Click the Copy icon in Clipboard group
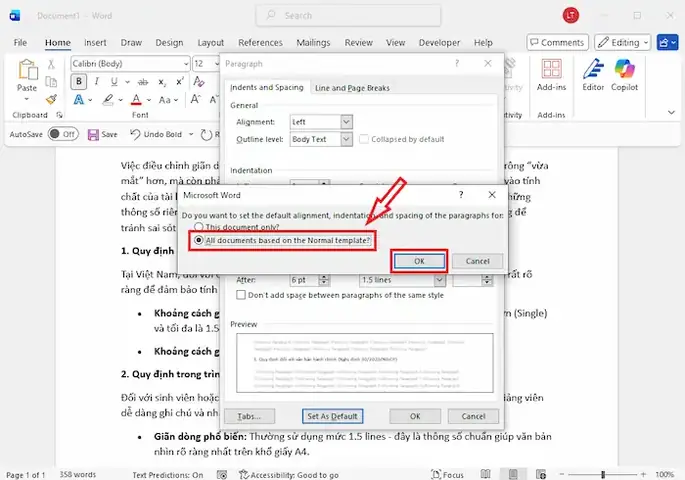 (51, 82)
